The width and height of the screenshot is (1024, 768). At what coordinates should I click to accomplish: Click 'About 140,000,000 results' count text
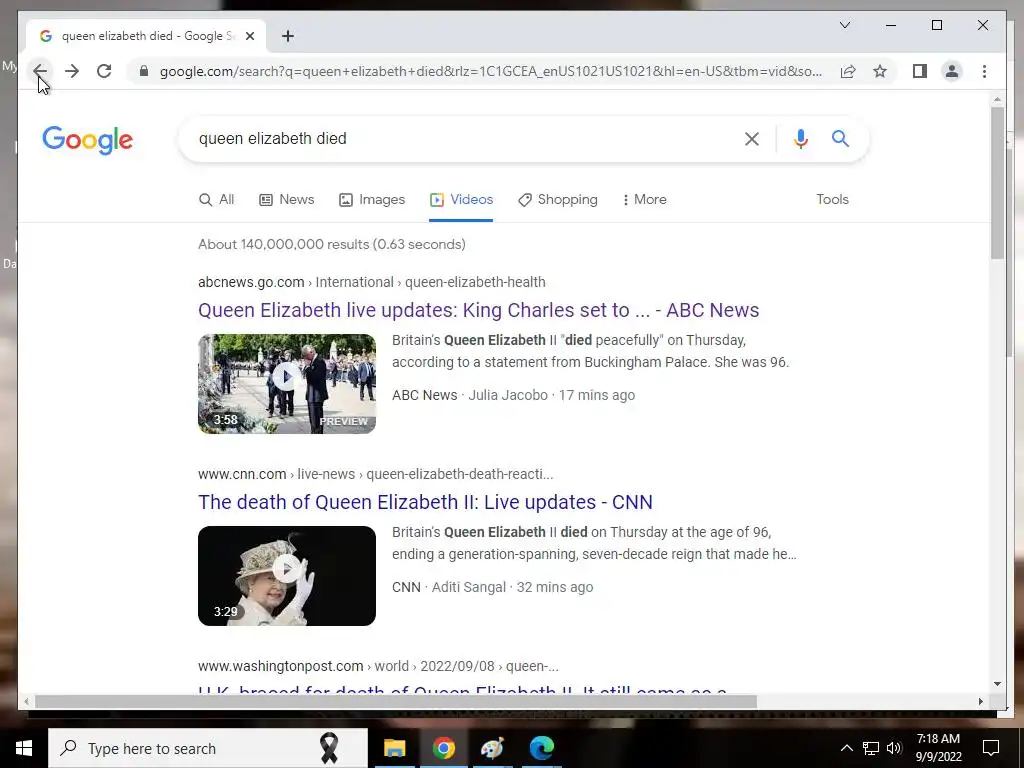tap(332, 244)
